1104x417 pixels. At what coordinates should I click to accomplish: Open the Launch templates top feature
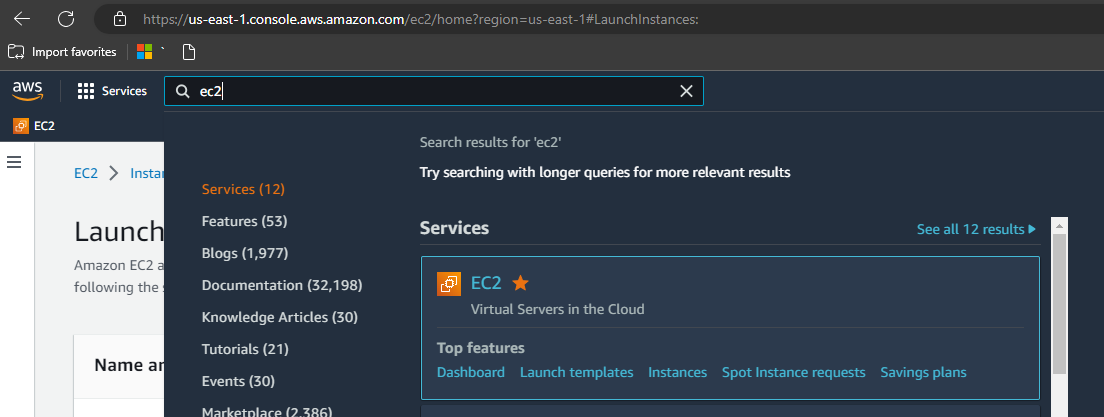(577, 372)
